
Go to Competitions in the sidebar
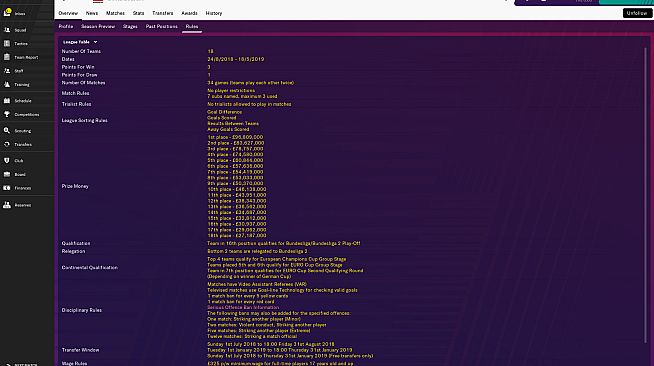tap(27, 114)
